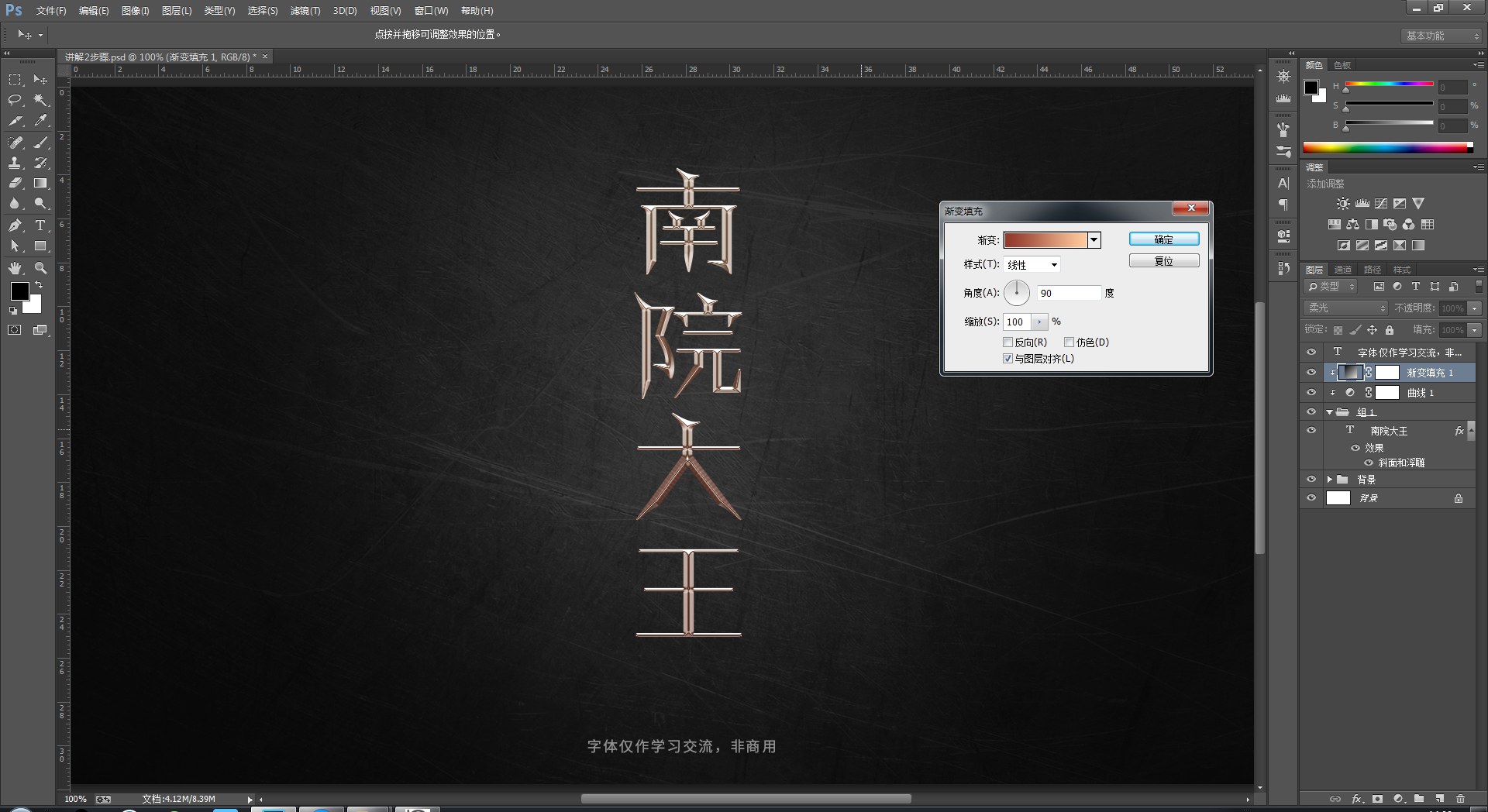Switch to the 色板 tab
Viewport: 1488px width, 812px height.
[x=1342, y=65]
